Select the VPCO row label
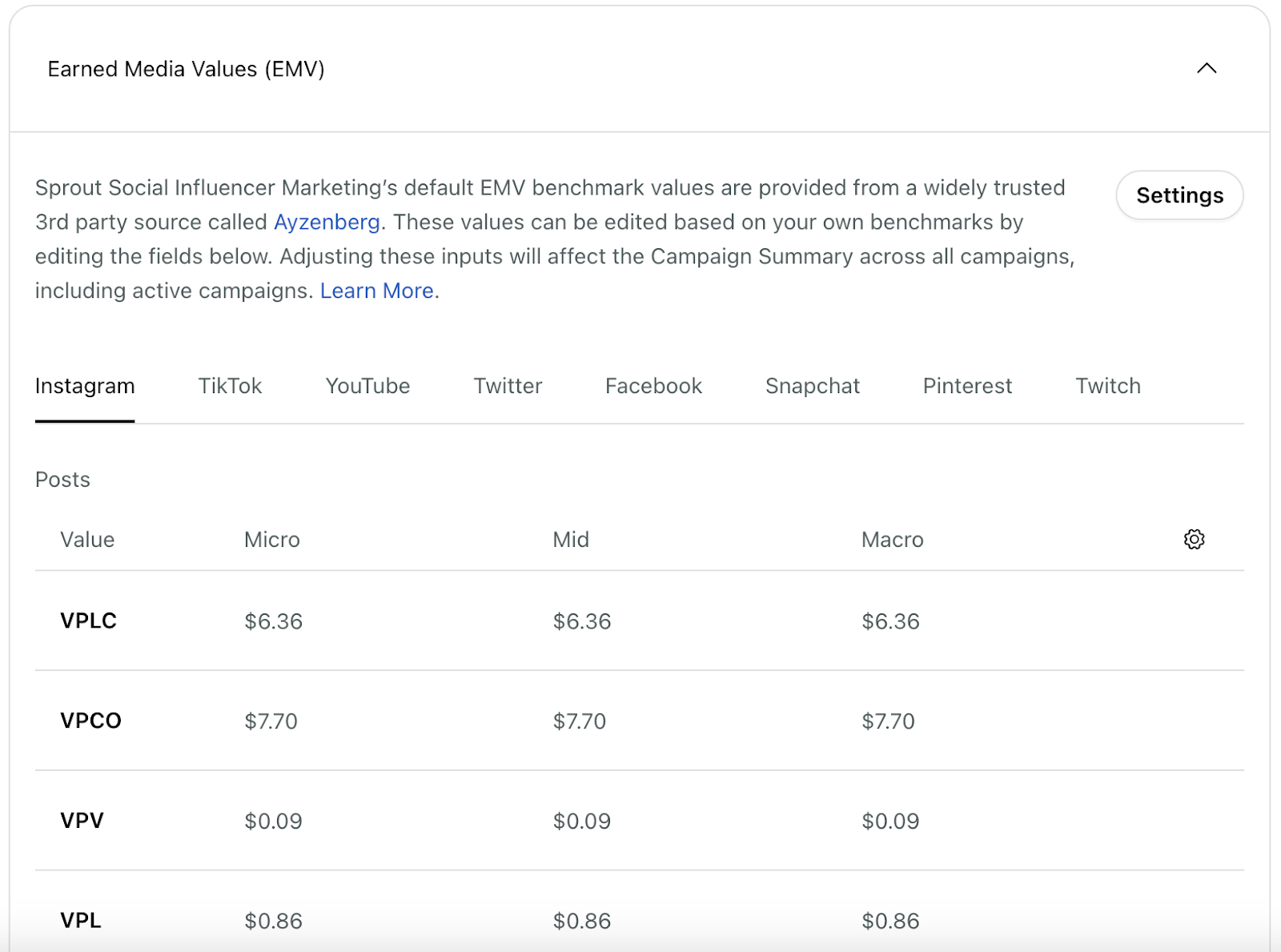Screen dimensions: 1281x952 [x=90, y=721]
